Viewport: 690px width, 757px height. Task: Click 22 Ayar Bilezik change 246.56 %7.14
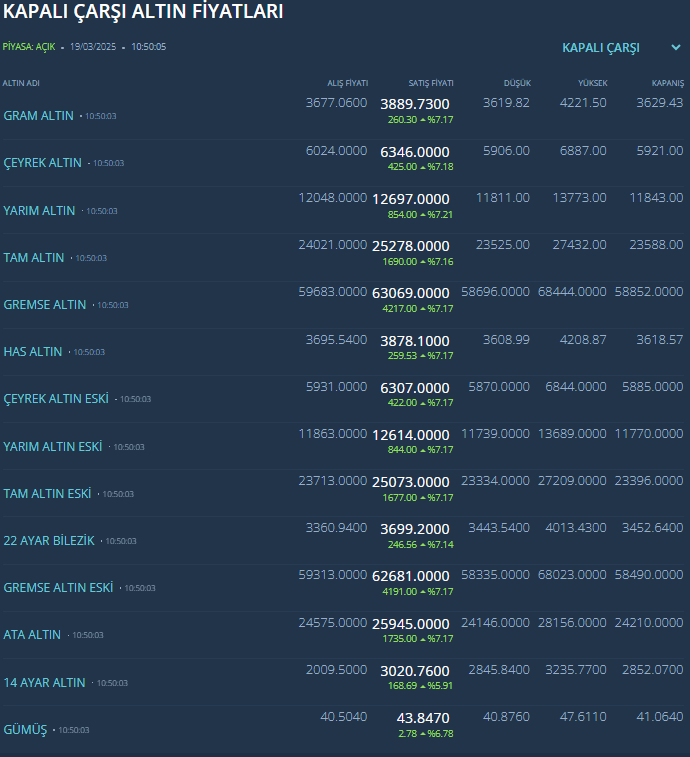(421, 545)
